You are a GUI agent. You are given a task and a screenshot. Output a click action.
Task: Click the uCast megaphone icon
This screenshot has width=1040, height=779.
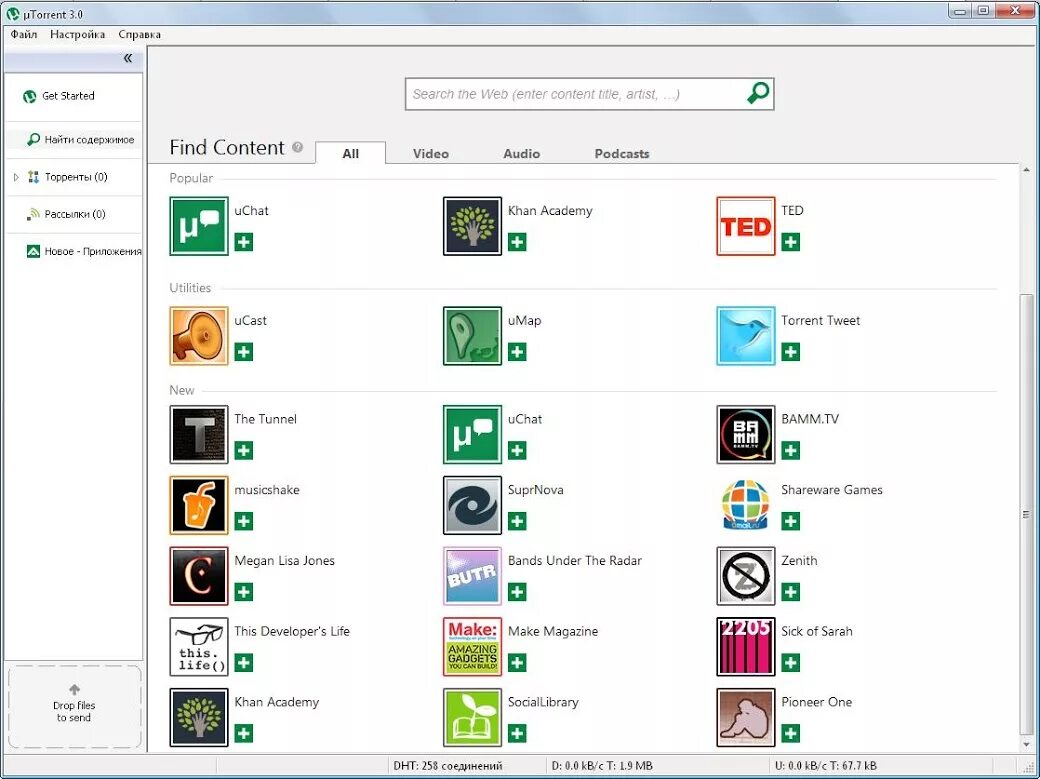click(x=199, y=336)
